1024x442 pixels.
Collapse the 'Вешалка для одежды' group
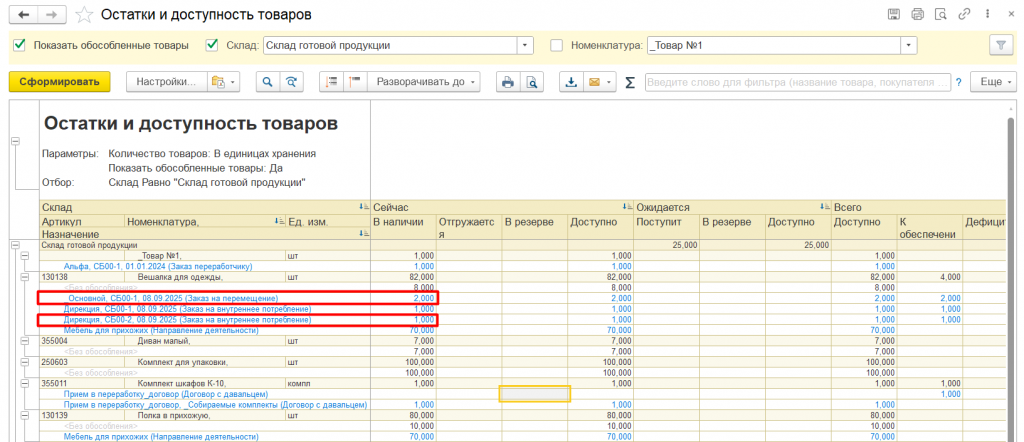25,277
